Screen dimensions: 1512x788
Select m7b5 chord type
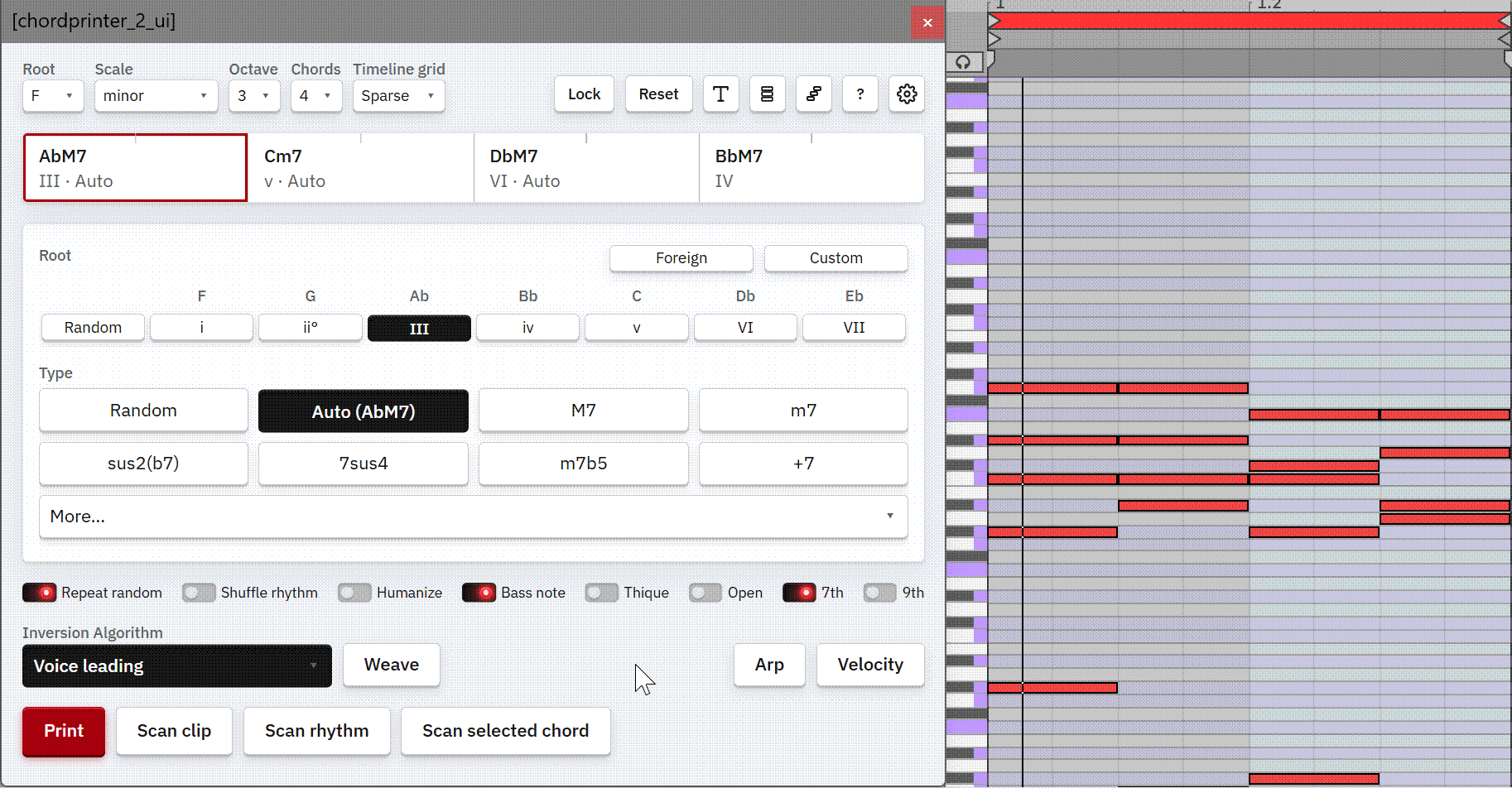click(x=584, y=464)
